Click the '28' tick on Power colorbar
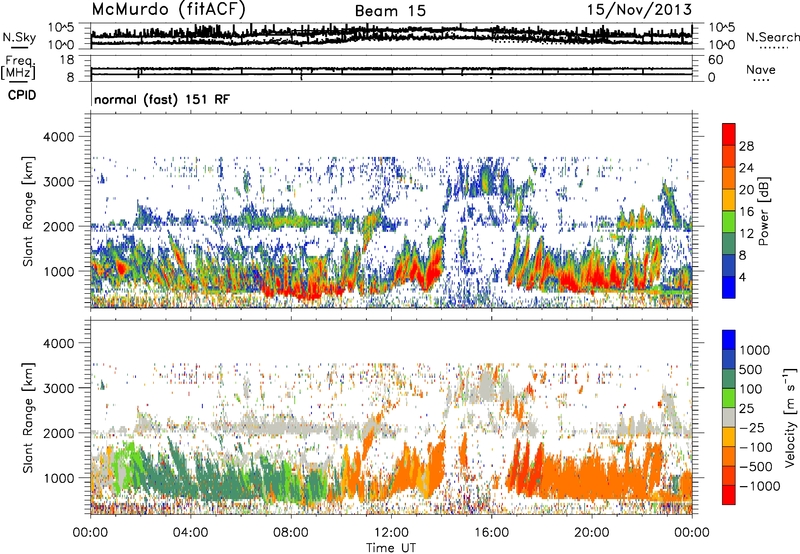The width and height of the screenshot is (800, 554). coord(746,146)
